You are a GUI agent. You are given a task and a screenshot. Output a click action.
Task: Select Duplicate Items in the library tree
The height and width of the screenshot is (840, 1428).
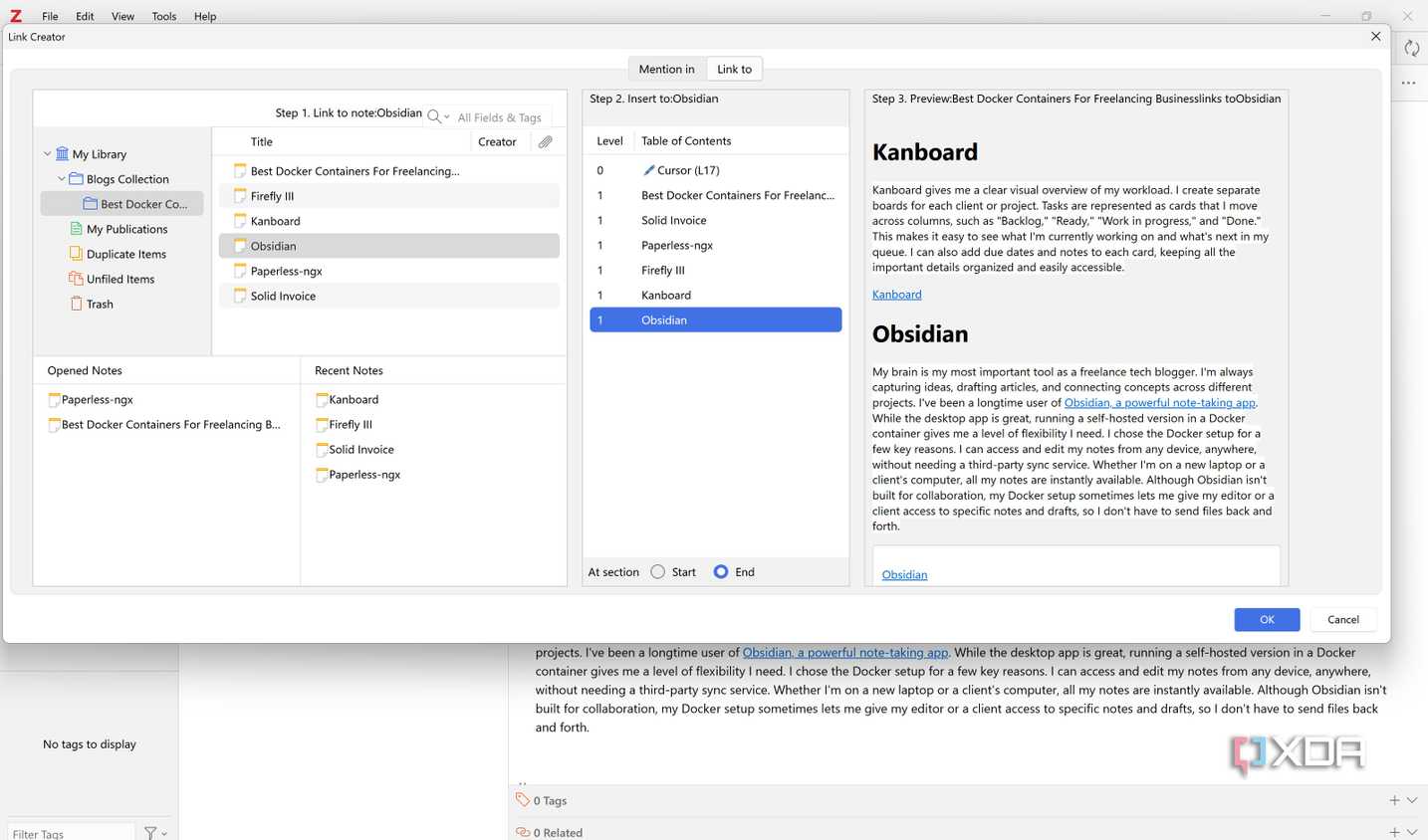pos(125,254)
